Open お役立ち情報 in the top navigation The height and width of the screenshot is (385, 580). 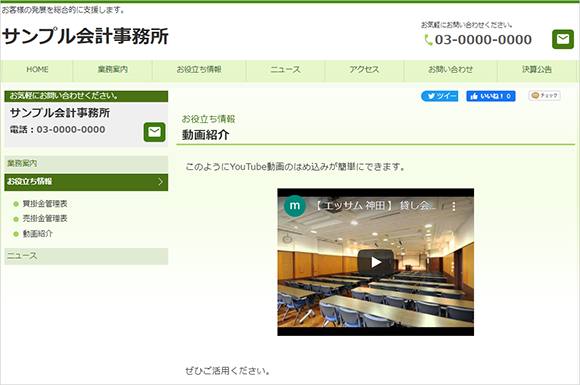pyautogui.click(x=199, y=70)
